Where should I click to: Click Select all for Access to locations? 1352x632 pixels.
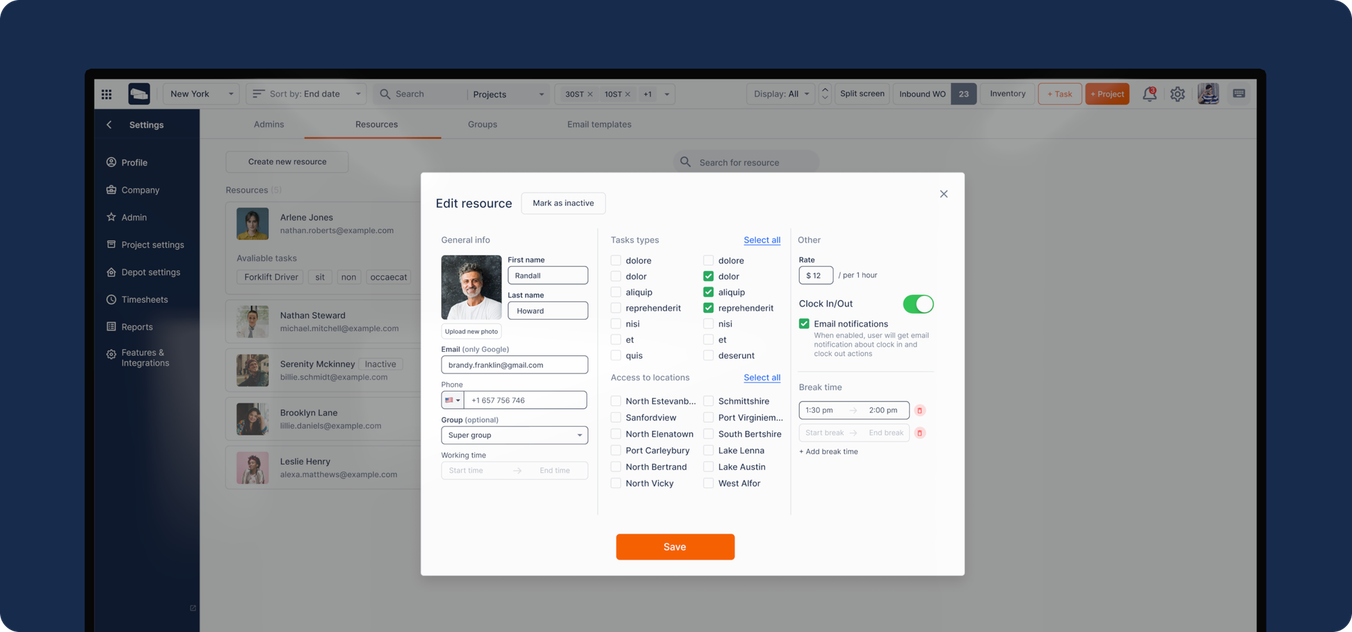point(762,378)
